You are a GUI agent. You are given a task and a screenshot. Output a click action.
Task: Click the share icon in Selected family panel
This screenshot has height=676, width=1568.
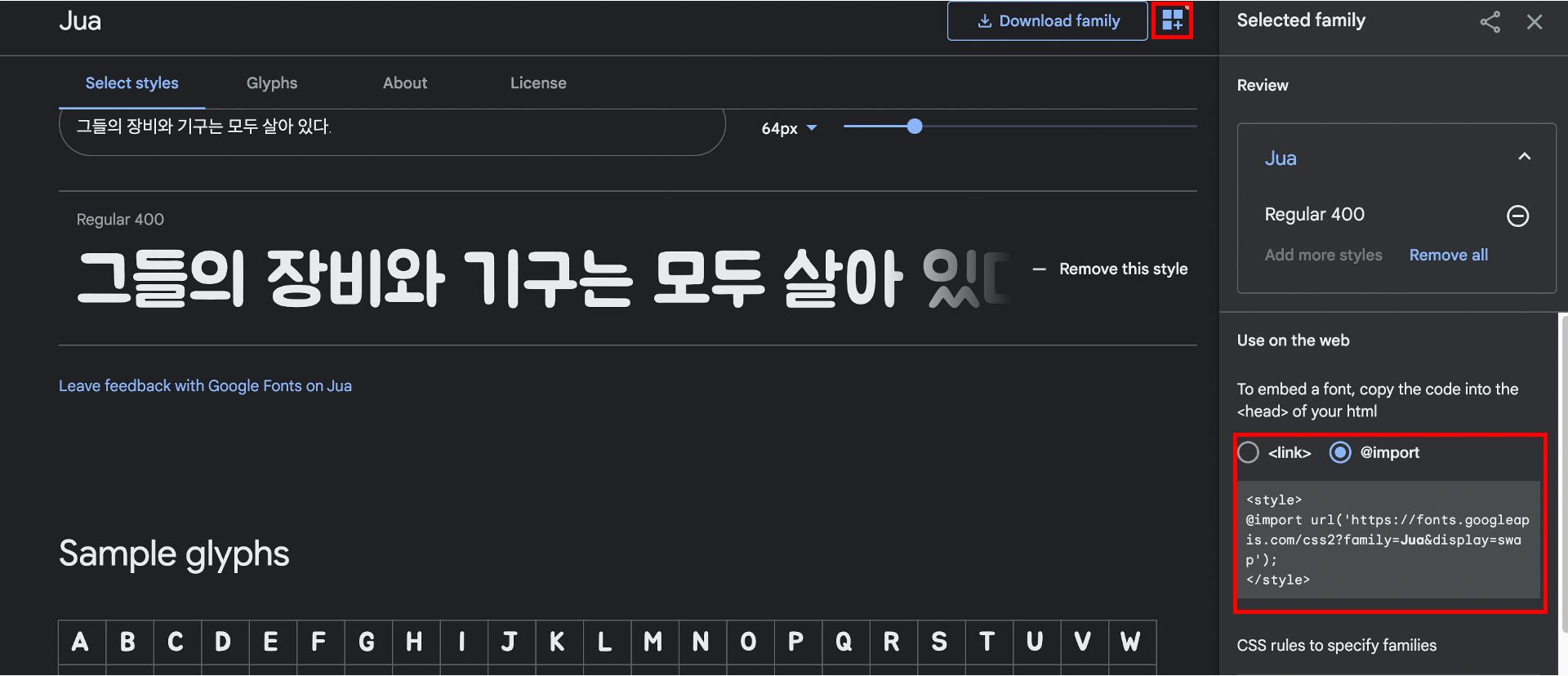[x=1490, y=22]
